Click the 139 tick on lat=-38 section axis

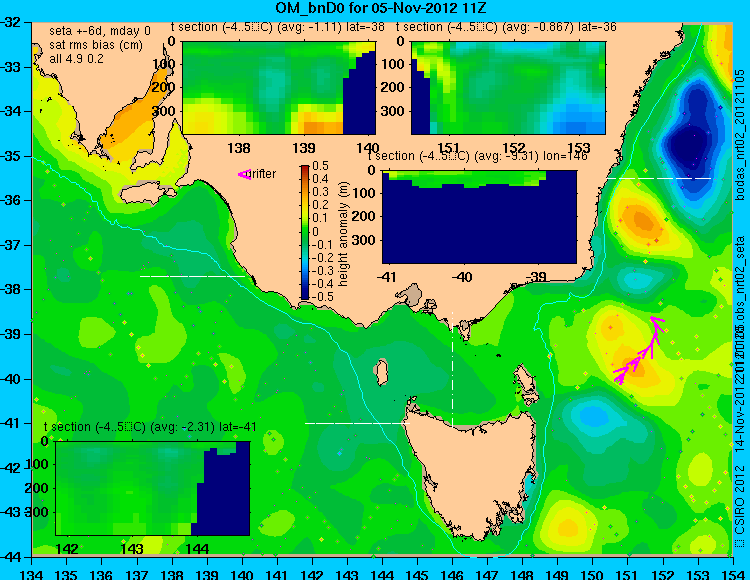[304, 148]
